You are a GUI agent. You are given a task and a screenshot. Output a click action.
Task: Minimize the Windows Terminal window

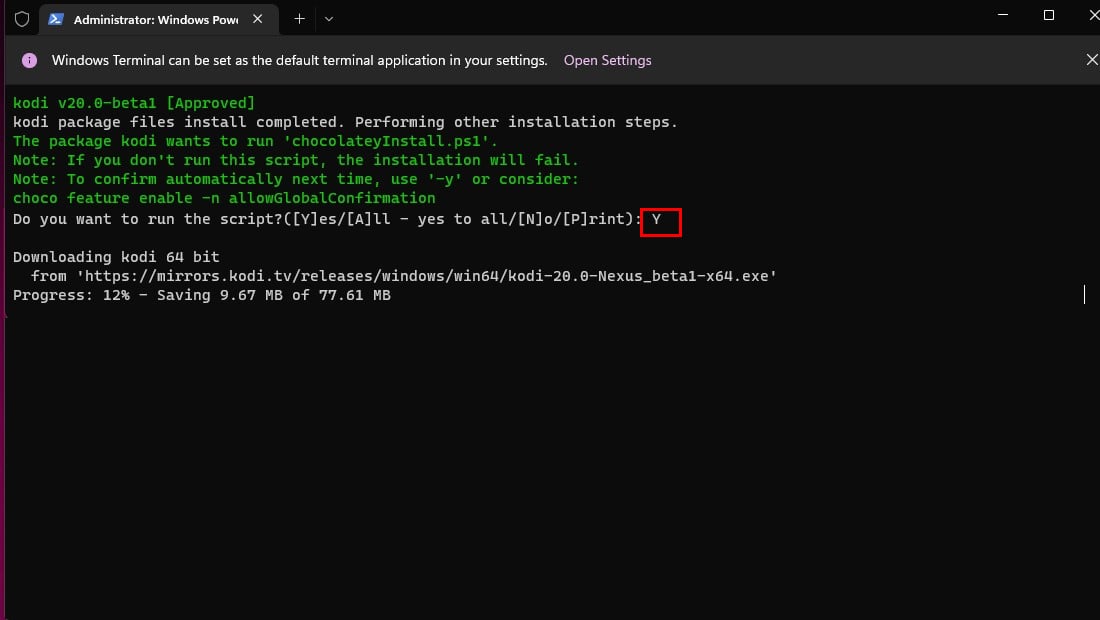(1003, 15)
